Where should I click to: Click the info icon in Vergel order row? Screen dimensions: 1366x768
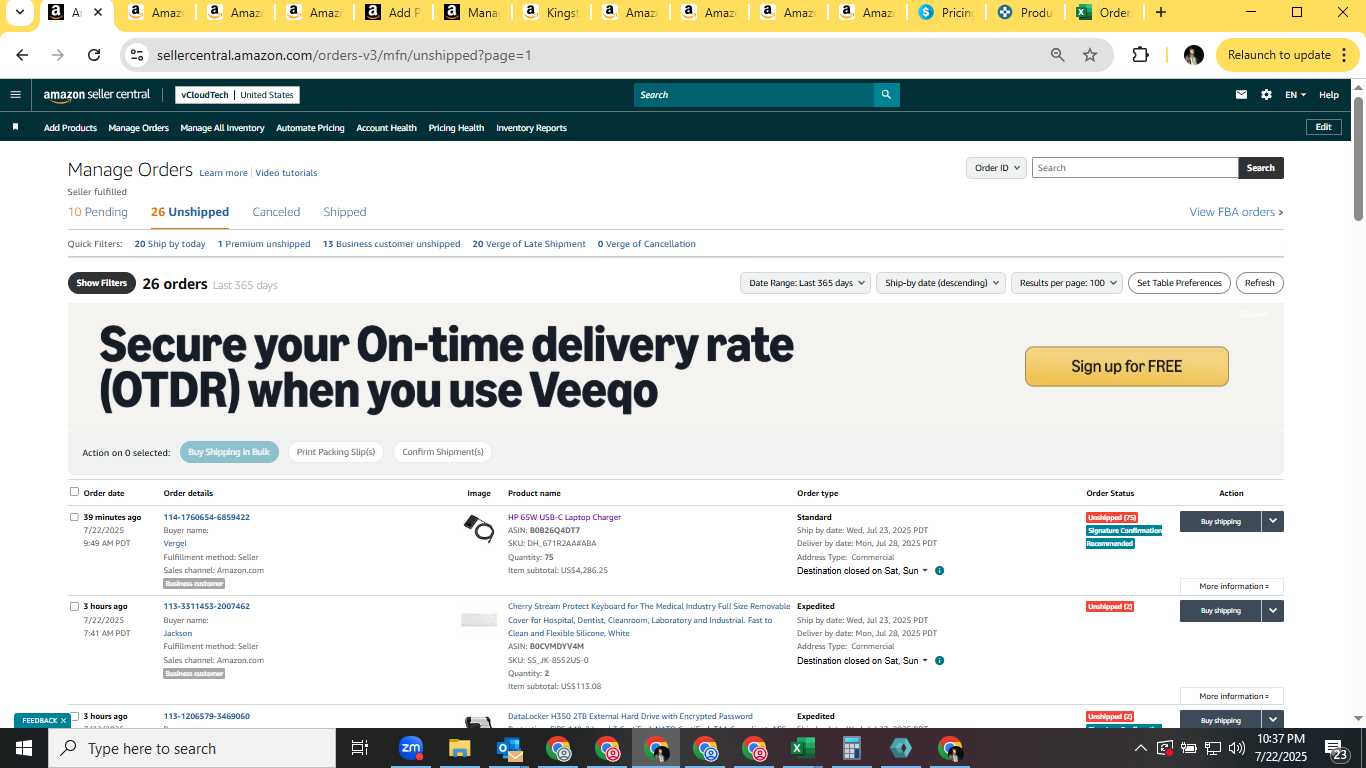[939, 571]
